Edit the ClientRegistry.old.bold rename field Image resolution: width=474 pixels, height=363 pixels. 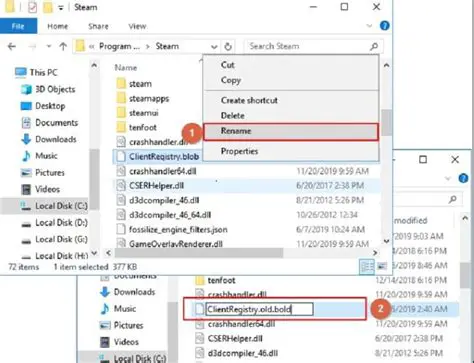259,309
